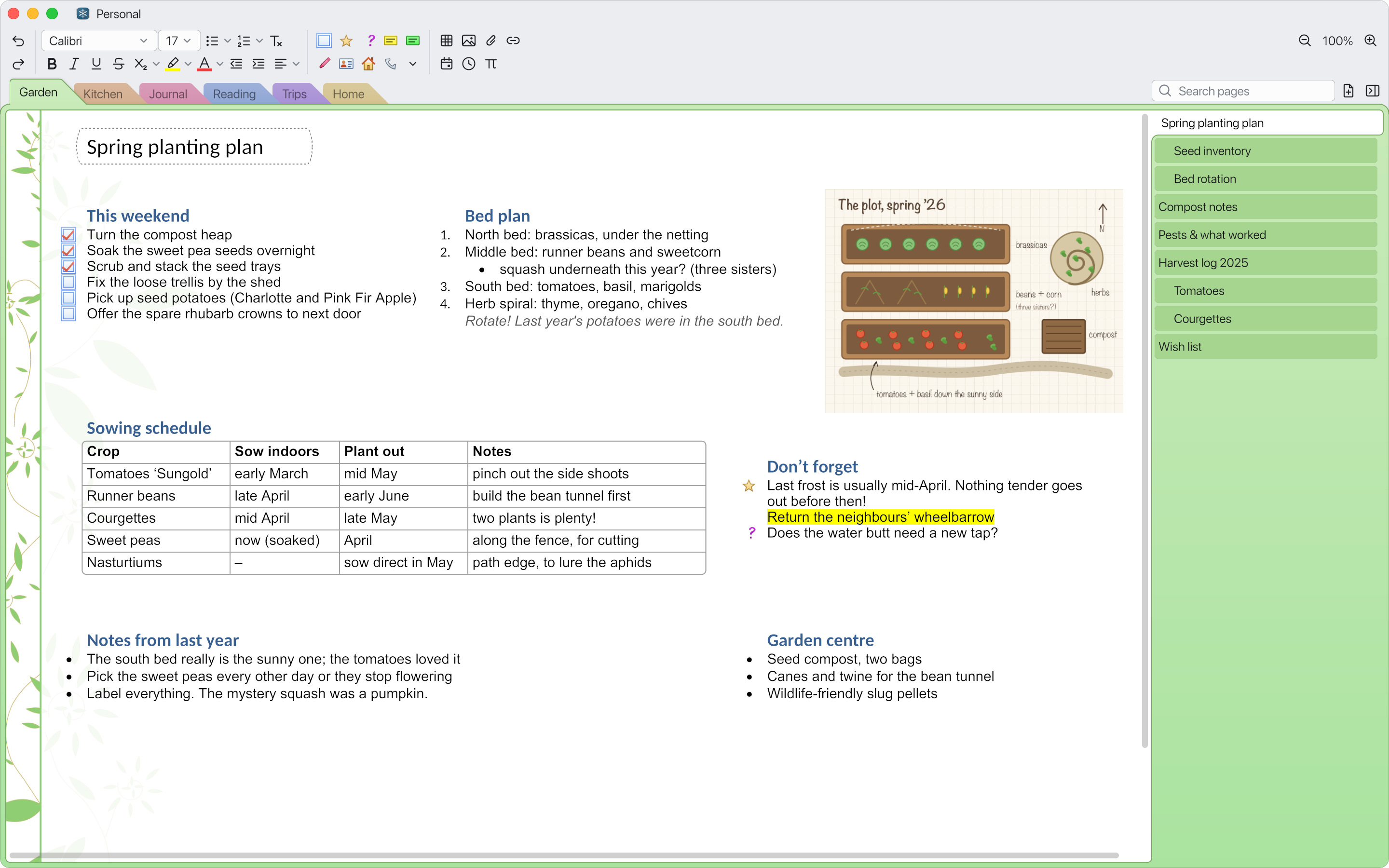Check 'Fix the loose trellis by the shed'
Screen dimensions: 1389x868
click(x=68, y=283)
